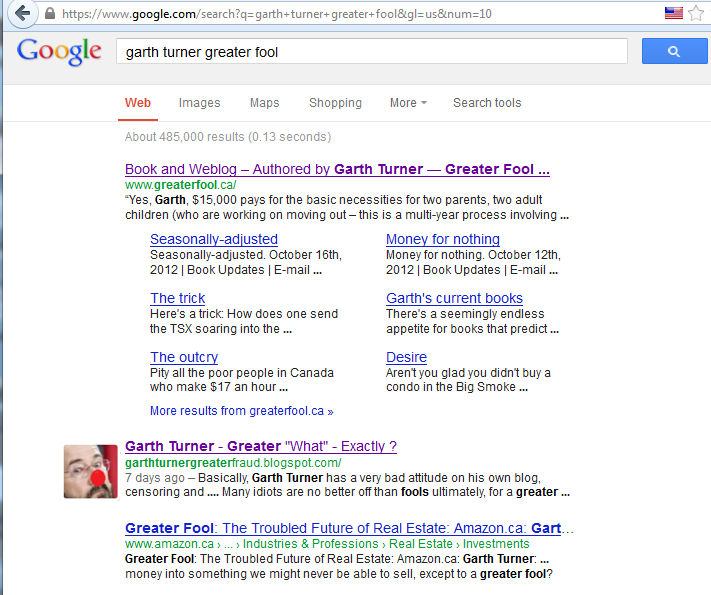The height and width of the screenshot is (595, 711).
Task: Click garthturnergreaterfraud.blogspot.com URL text
Action: coord(233,463)
